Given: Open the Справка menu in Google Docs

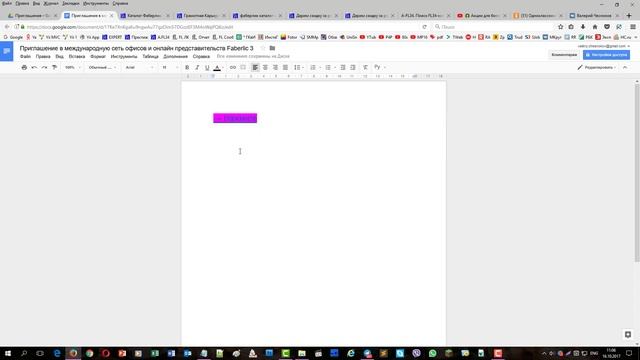Looking at the screenshot, I should pos(201,56).
